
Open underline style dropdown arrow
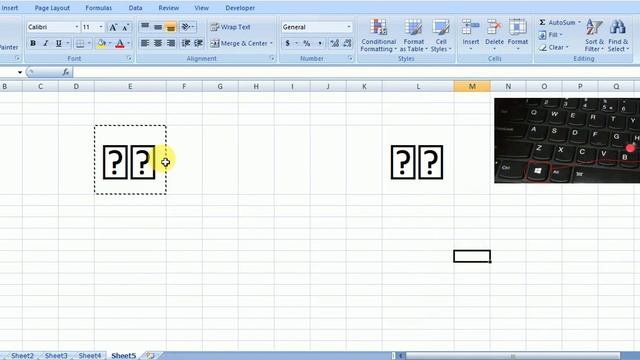(68, 43)
